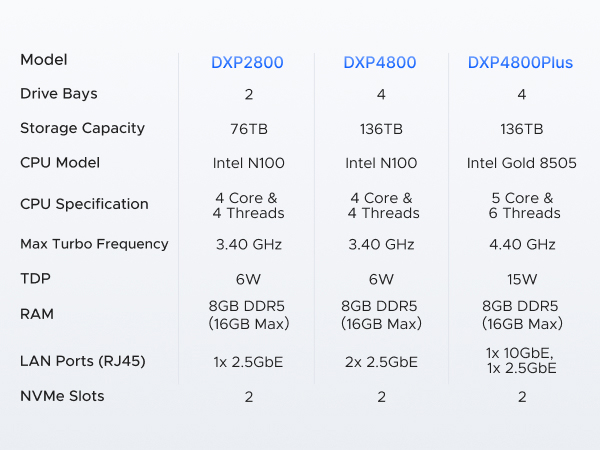This screenshot has height=450, width=600.
Task: Select the "Max Turbo Frequency" row label
Action: [94, 244]
